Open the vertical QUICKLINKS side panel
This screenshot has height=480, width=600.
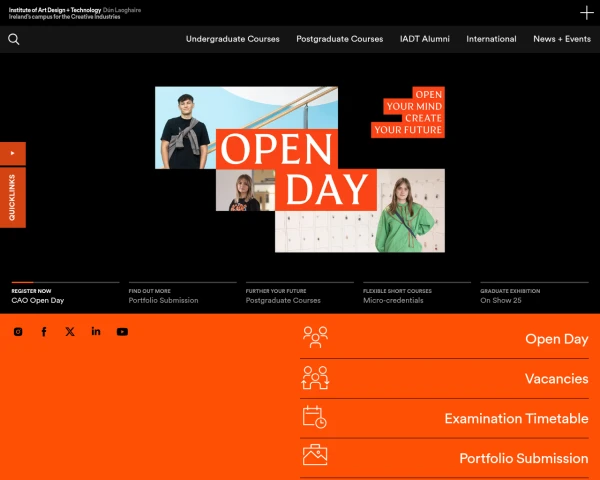(12, 197)
